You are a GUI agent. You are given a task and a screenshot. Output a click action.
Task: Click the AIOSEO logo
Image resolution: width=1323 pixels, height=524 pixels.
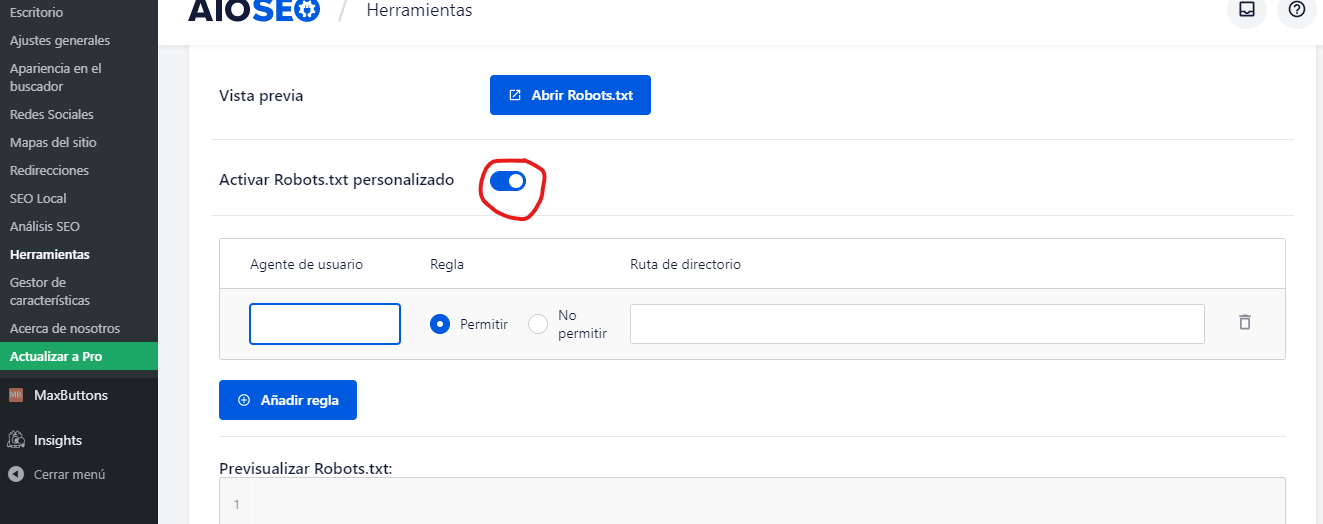point(254,11)
